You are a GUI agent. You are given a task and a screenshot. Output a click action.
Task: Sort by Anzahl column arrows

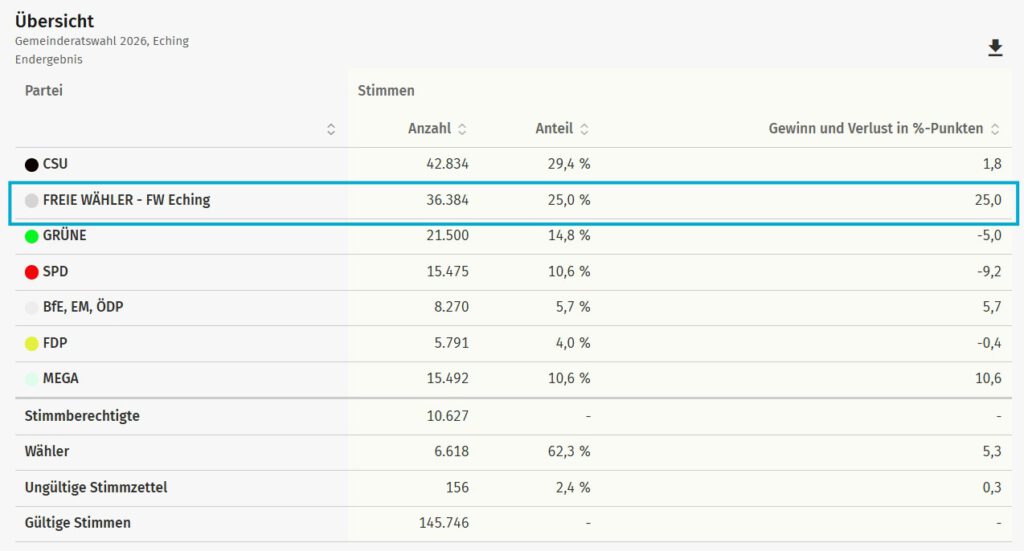[x=462, y=129]
